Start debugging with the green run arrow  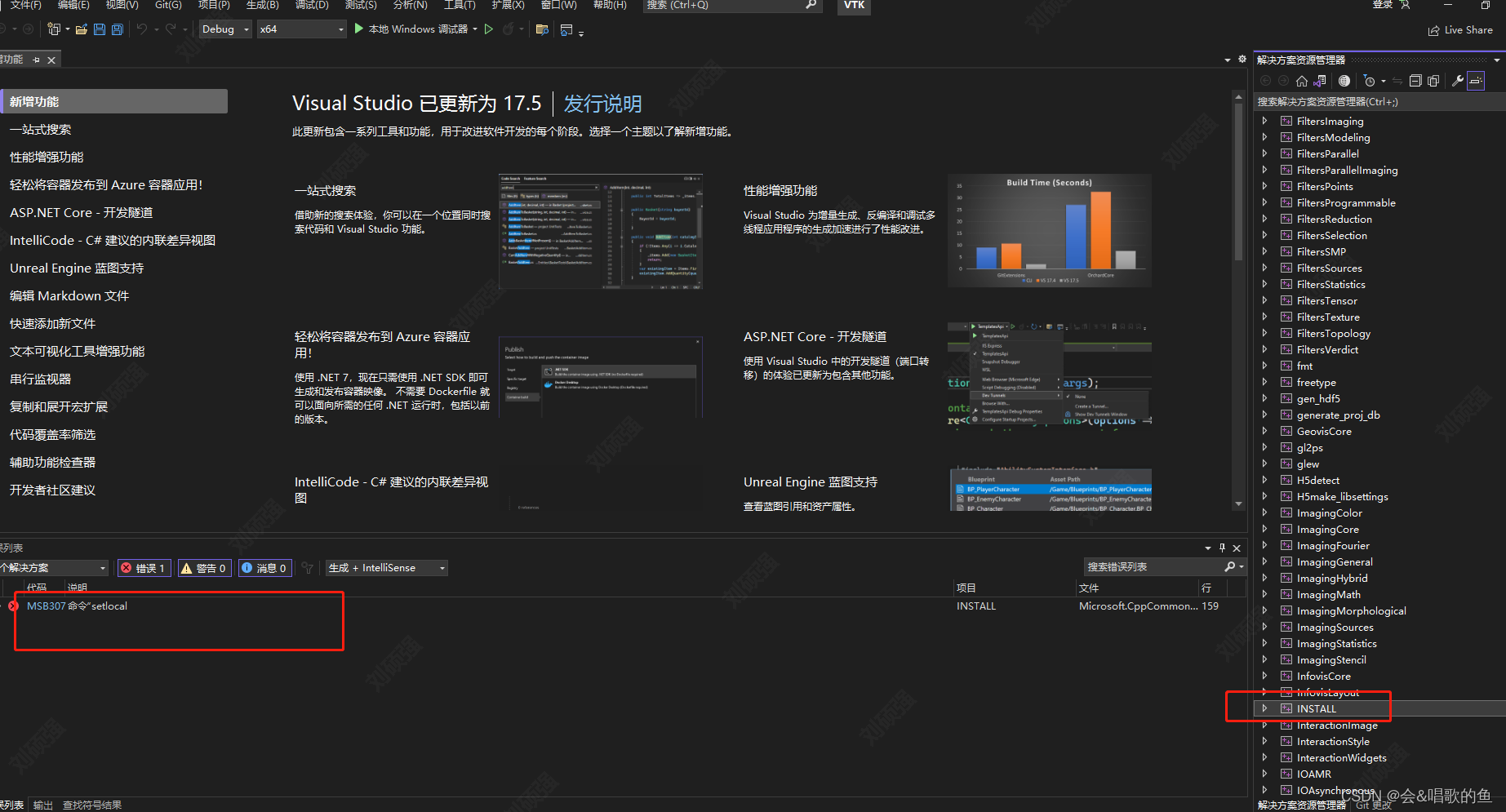[x=359, y=29]
